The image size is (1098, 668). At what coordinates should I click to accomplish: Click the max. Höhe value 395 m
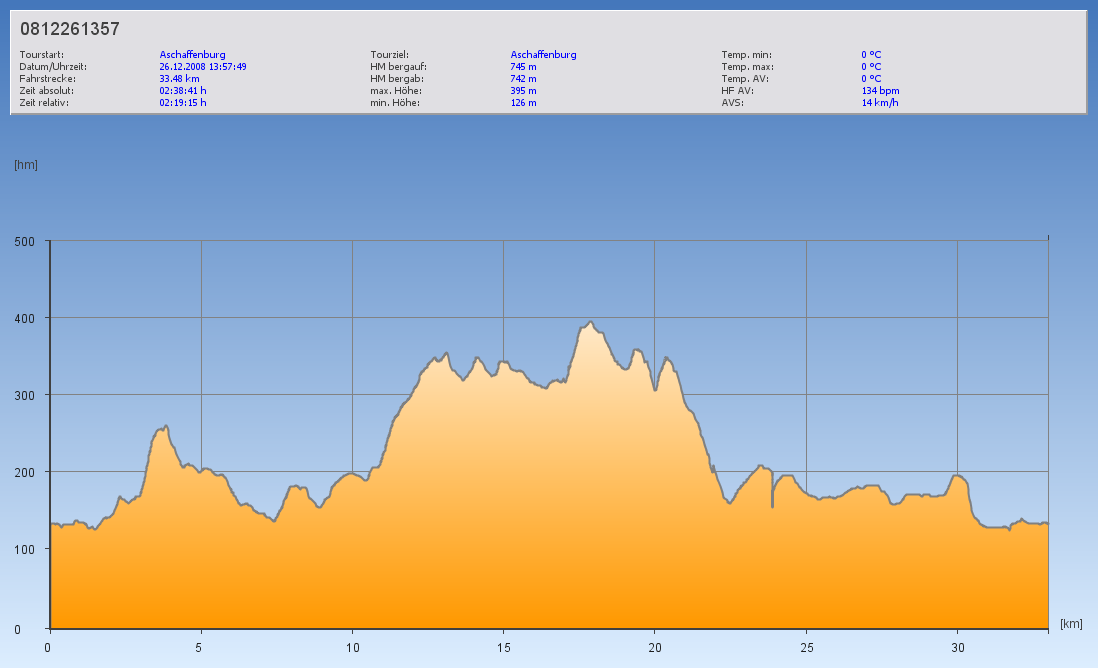click(524, 90)
